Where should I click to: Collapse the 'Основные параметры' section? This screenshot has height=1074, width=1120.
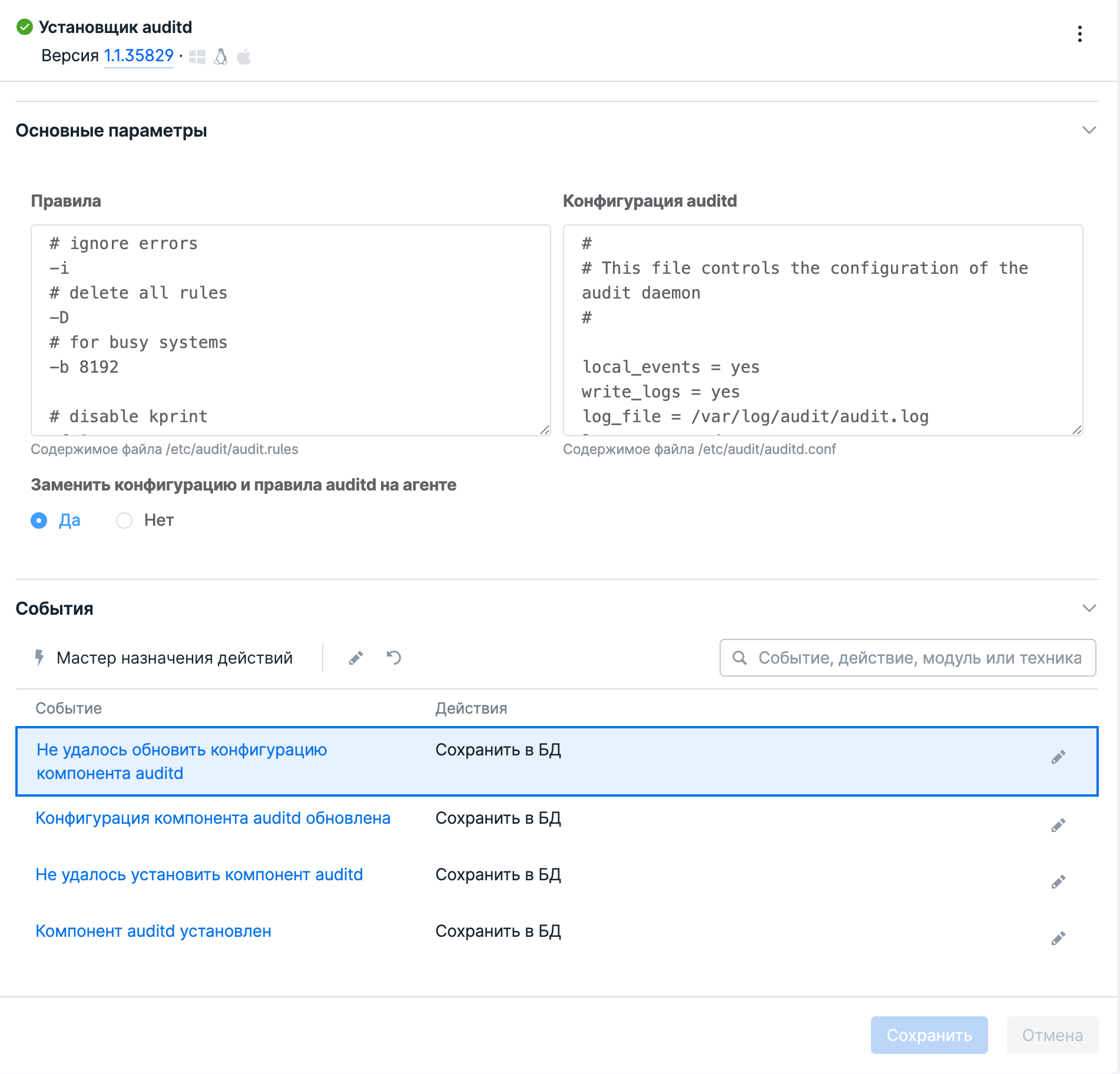tap(1089, 130)
